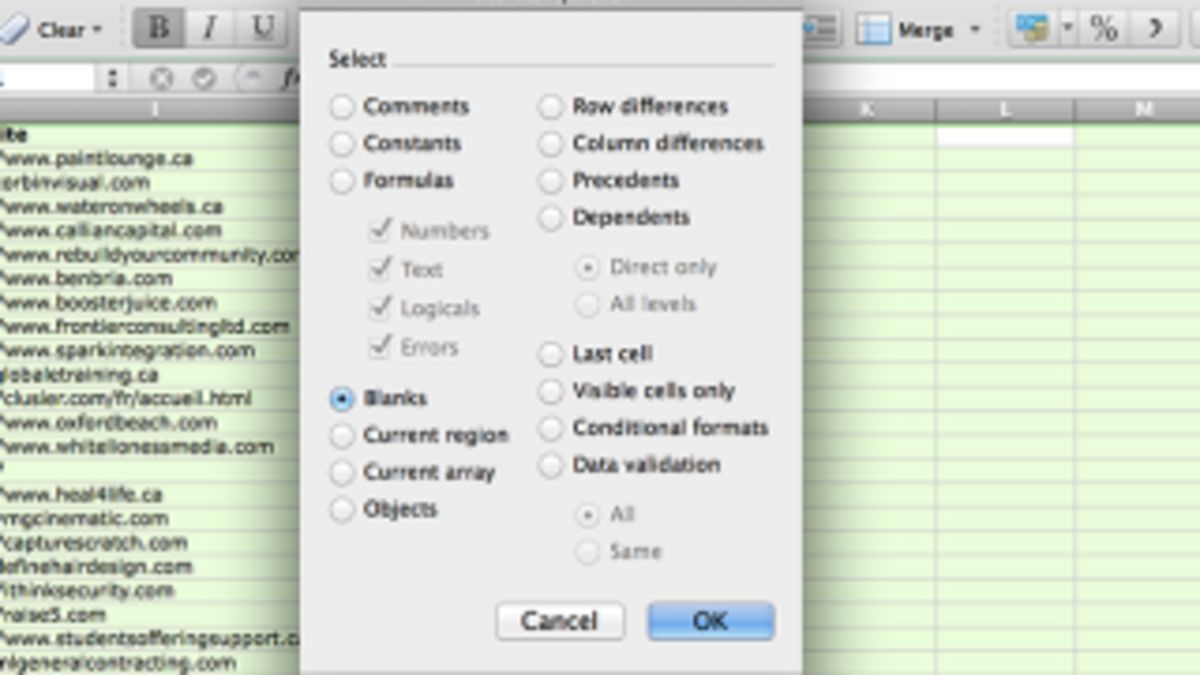Pick the Row differences radio button
The width and height of the screenshot is (1200, 675).
coord(551,107)
